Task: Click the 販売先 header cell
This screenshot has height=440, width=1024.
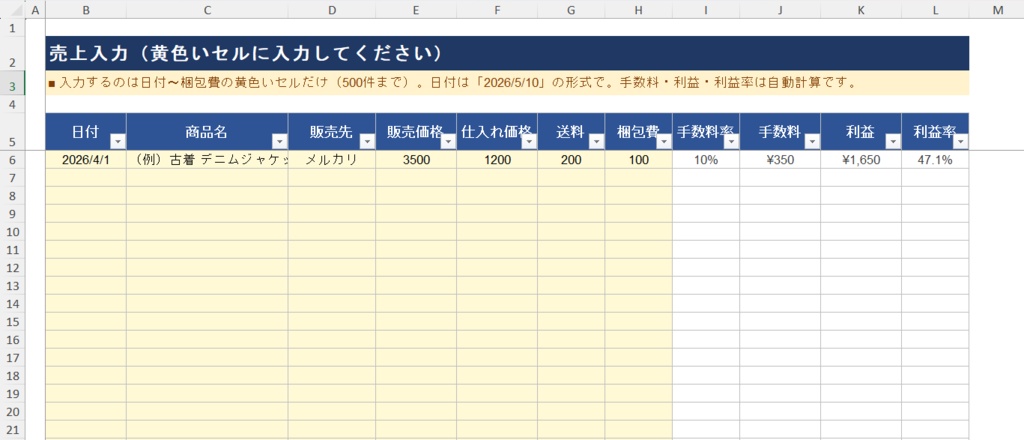Action: pos(332,132)
